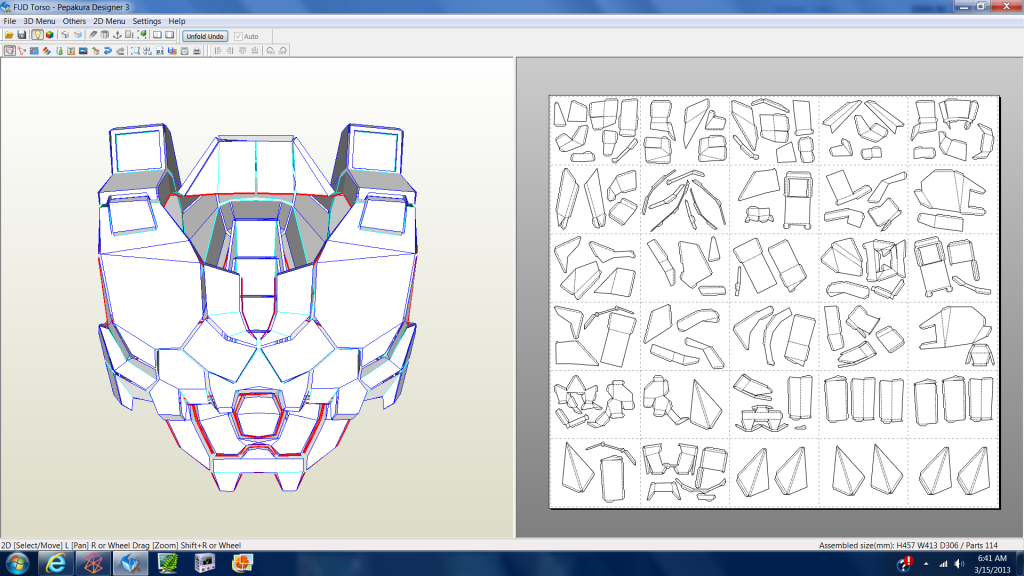Click the rotate-right circular arrow icon
The height and width of the screenshot is (576, 1024).
point(282,51)
